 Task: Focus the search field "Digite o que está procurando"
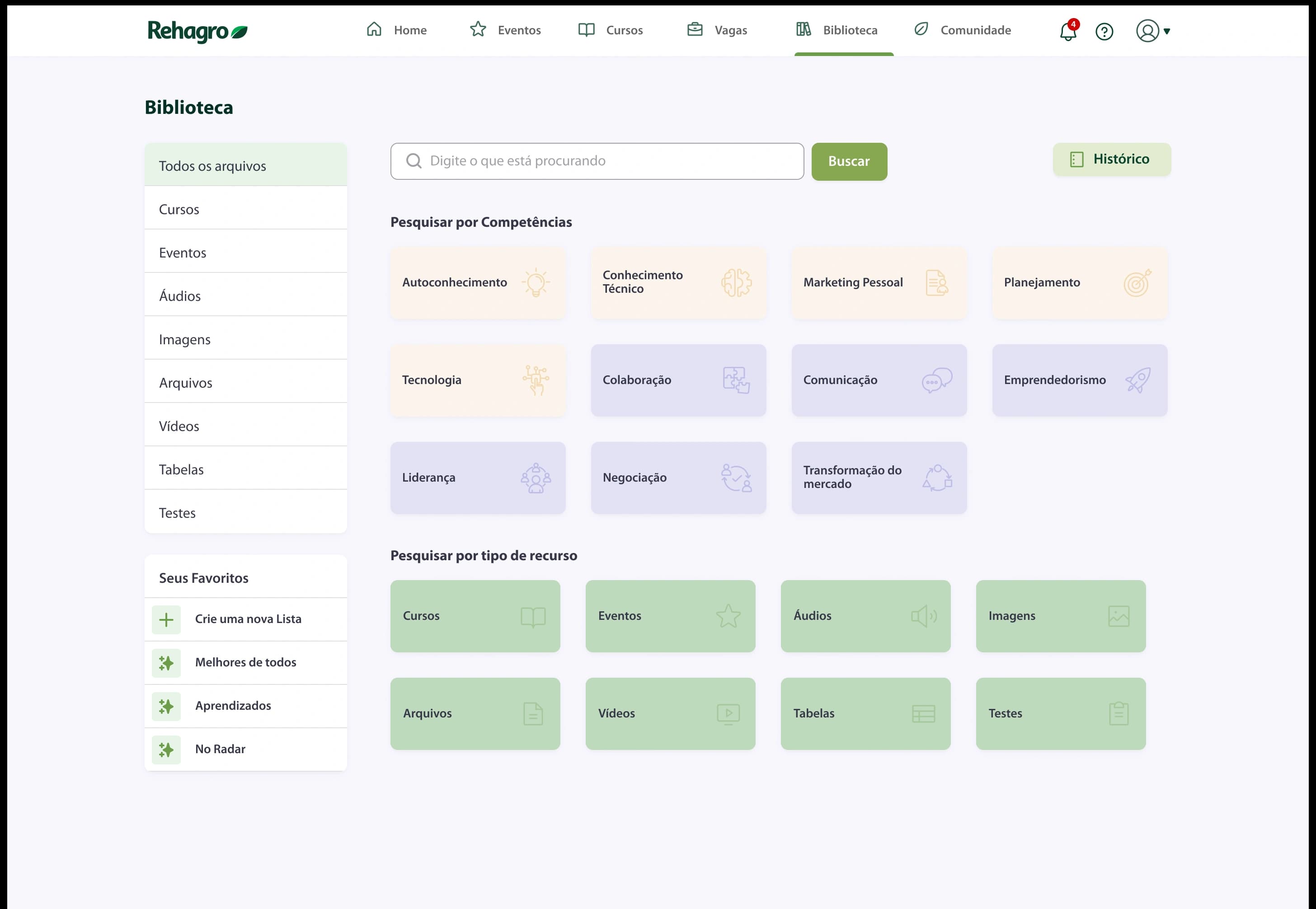597,161
